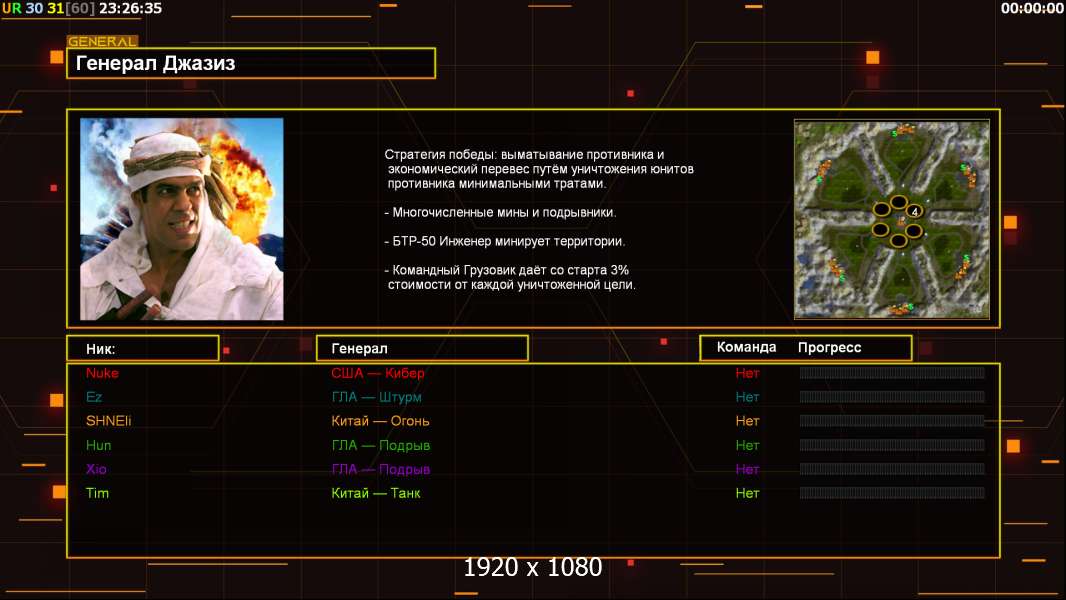The height and width of the screenshot is (600, 1066).
Task: Click the GENERAL label tag
Action: click(x=103, y=41)
